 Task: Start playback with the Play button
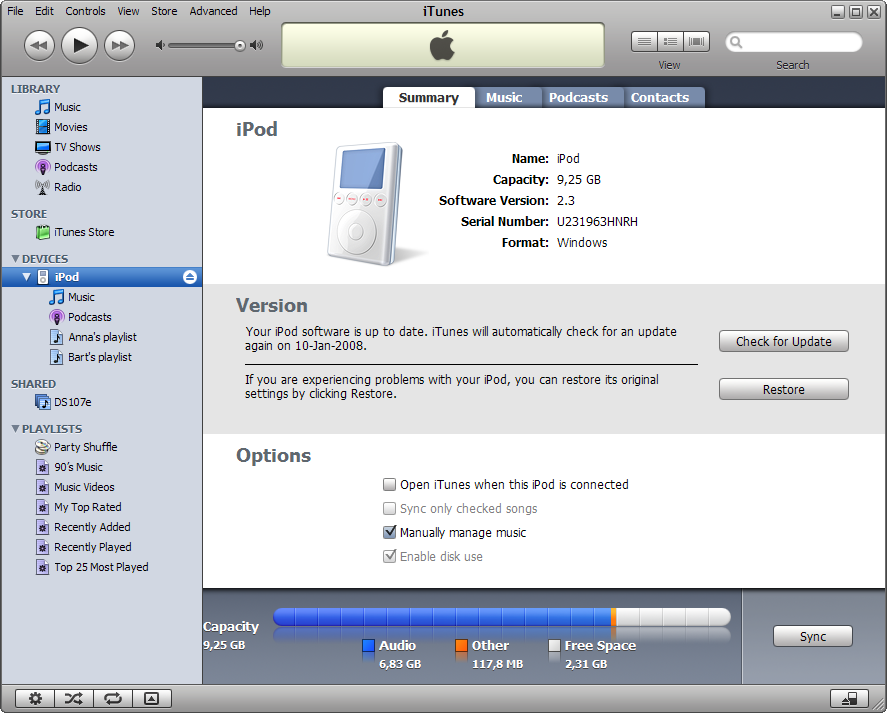[79, 45]
